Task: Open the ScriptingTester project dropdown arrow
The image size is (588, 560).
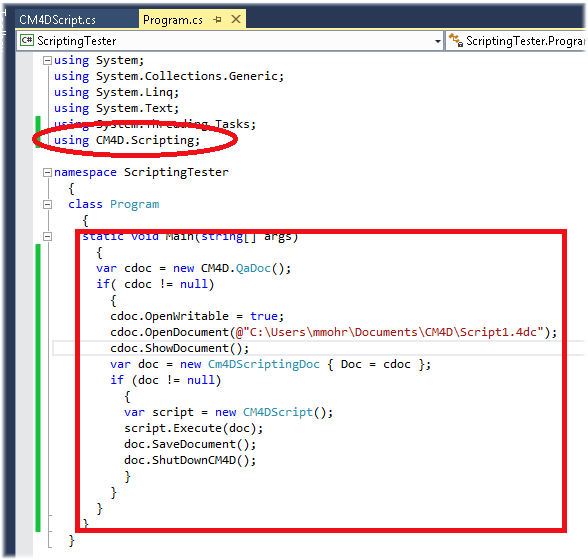Action: tap(437, 41)
